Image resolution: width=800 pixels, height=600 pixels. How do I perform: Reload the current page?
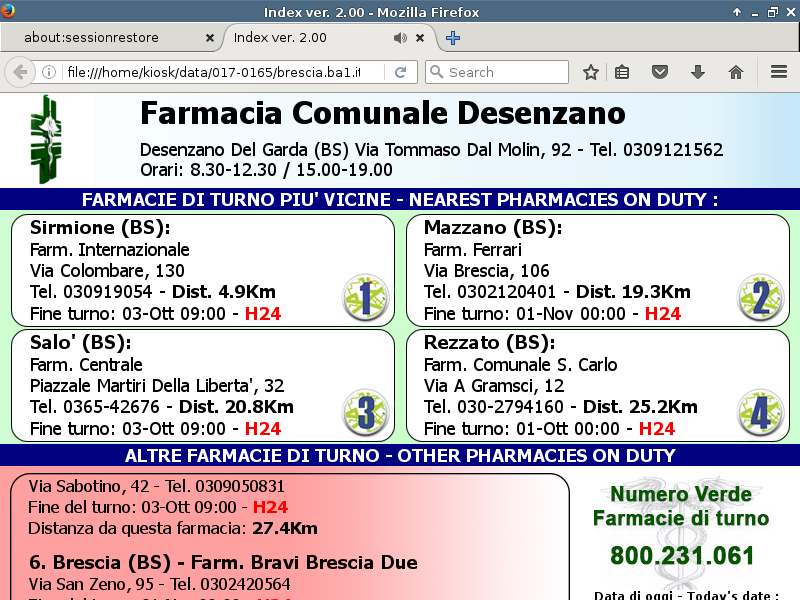coord(400,72)
